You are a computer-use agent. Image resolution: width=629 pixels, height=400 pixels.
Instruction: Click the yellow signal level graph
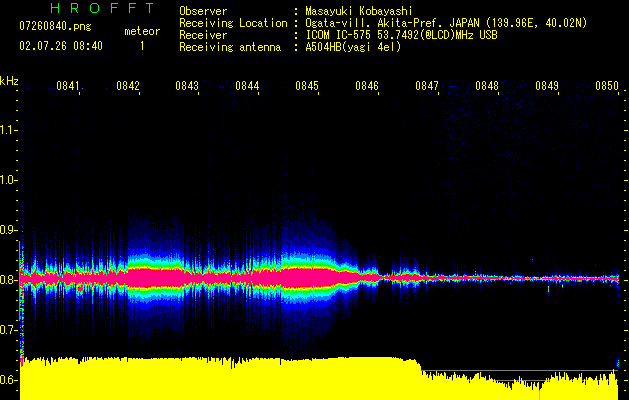319,379
